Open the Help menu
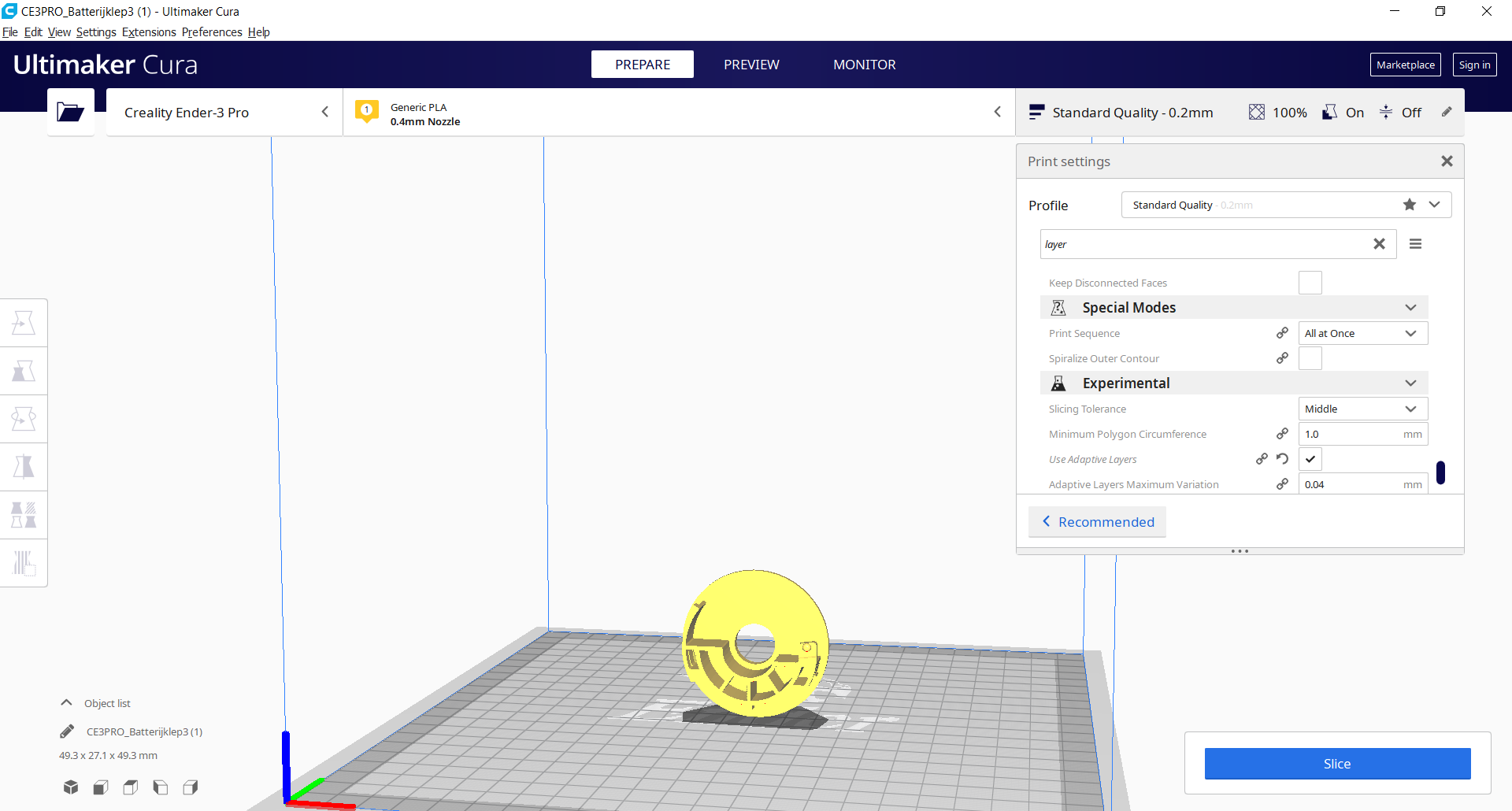This screenshot has width=1512, height=811. pyautogui.click(x=259, y=32)
